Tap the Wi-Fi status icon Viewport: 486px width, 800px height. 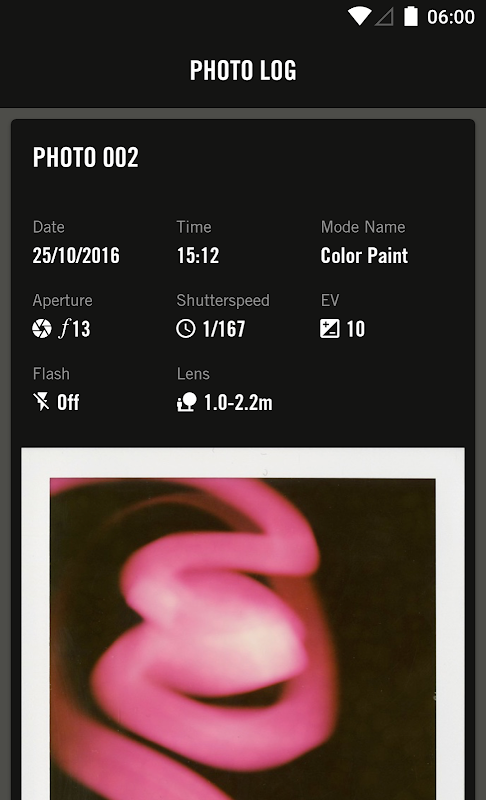(360, 16)
